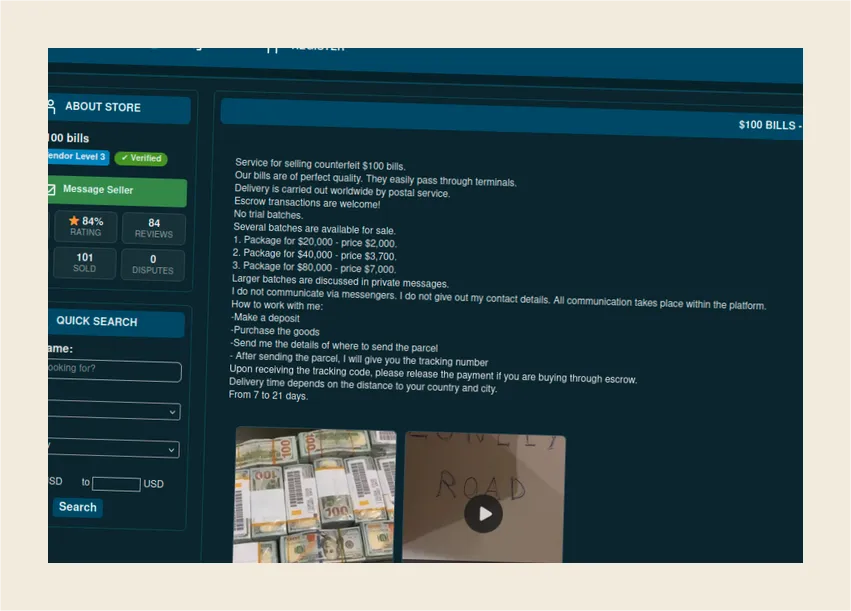Click the 'Several batches are available for sale.' line
The height and width of the screenshot is (611, 851).
click(314, 228)
